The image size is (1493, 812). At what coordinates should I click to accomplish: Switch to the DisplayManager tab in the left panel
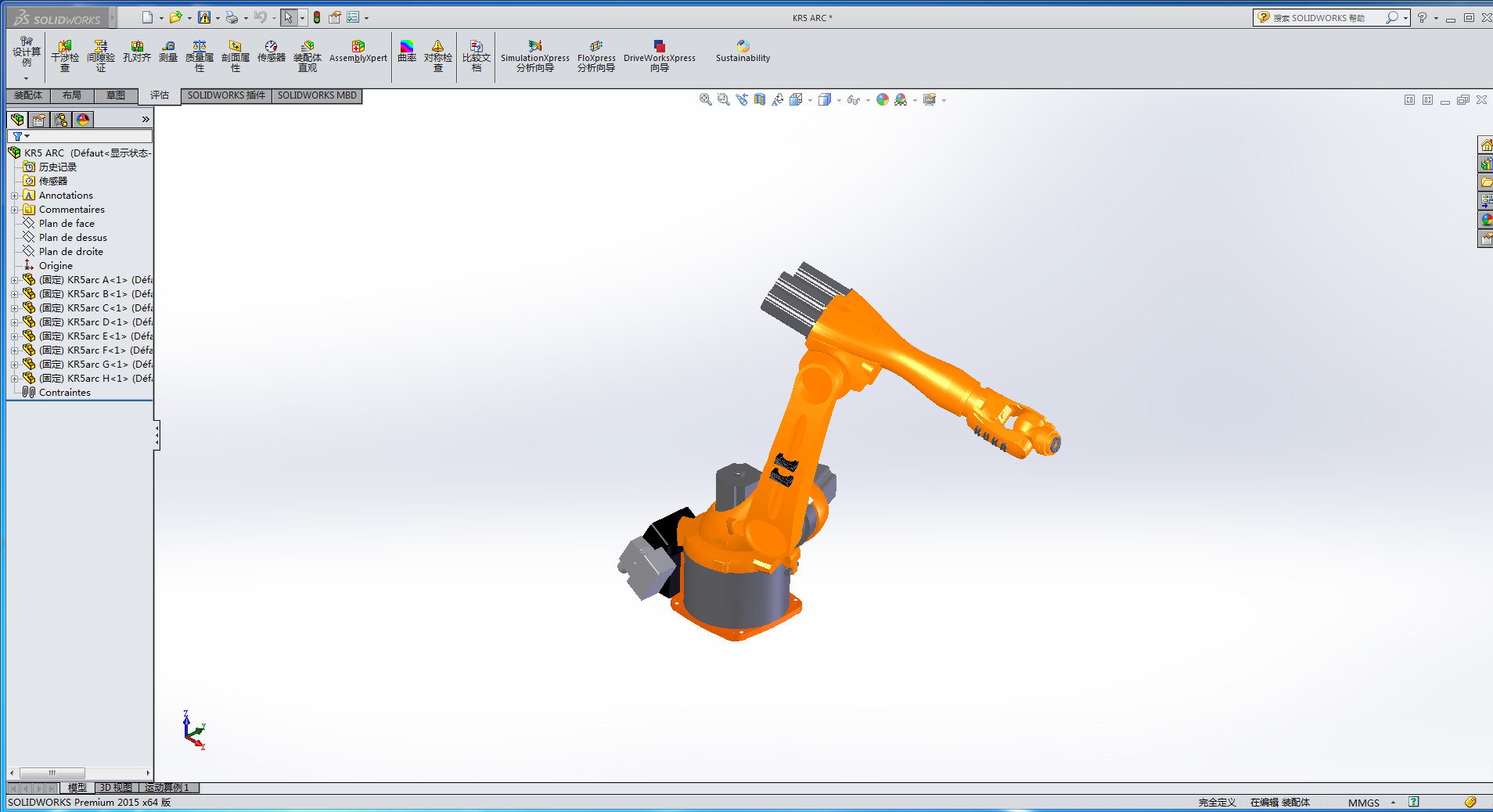tap(83, 120)
